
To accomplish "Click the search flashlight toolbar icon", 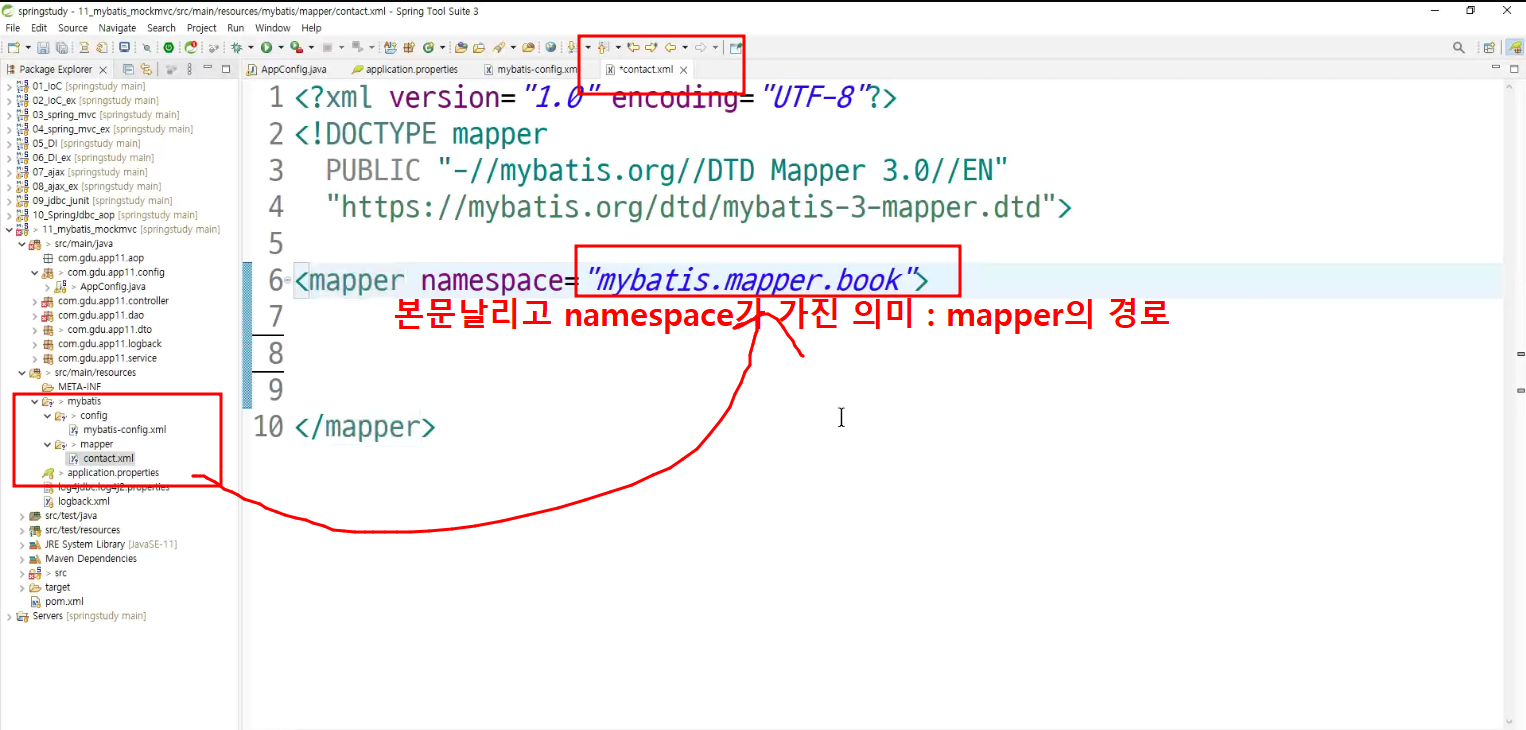I will pos(500,47).
